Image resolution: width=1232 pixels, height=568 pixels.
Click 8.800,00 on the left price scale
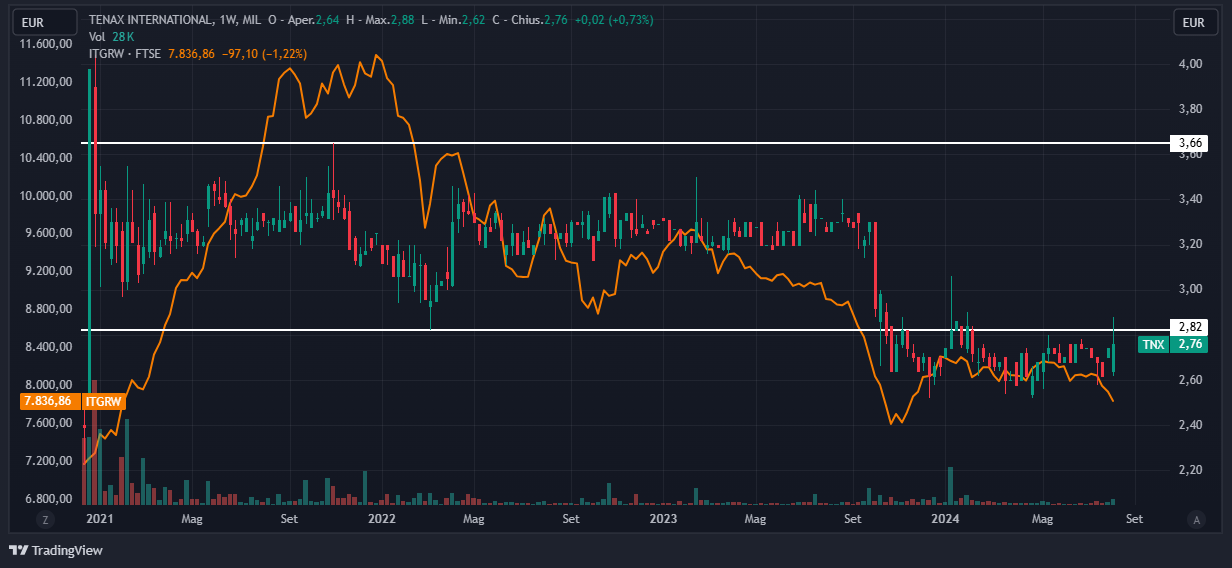coord(49,309)
